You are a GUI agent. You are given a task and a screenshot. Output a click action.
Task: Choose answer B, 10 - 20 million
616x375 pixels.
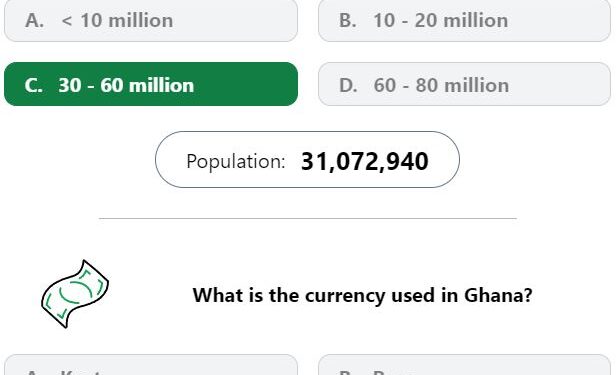point(464,20)
